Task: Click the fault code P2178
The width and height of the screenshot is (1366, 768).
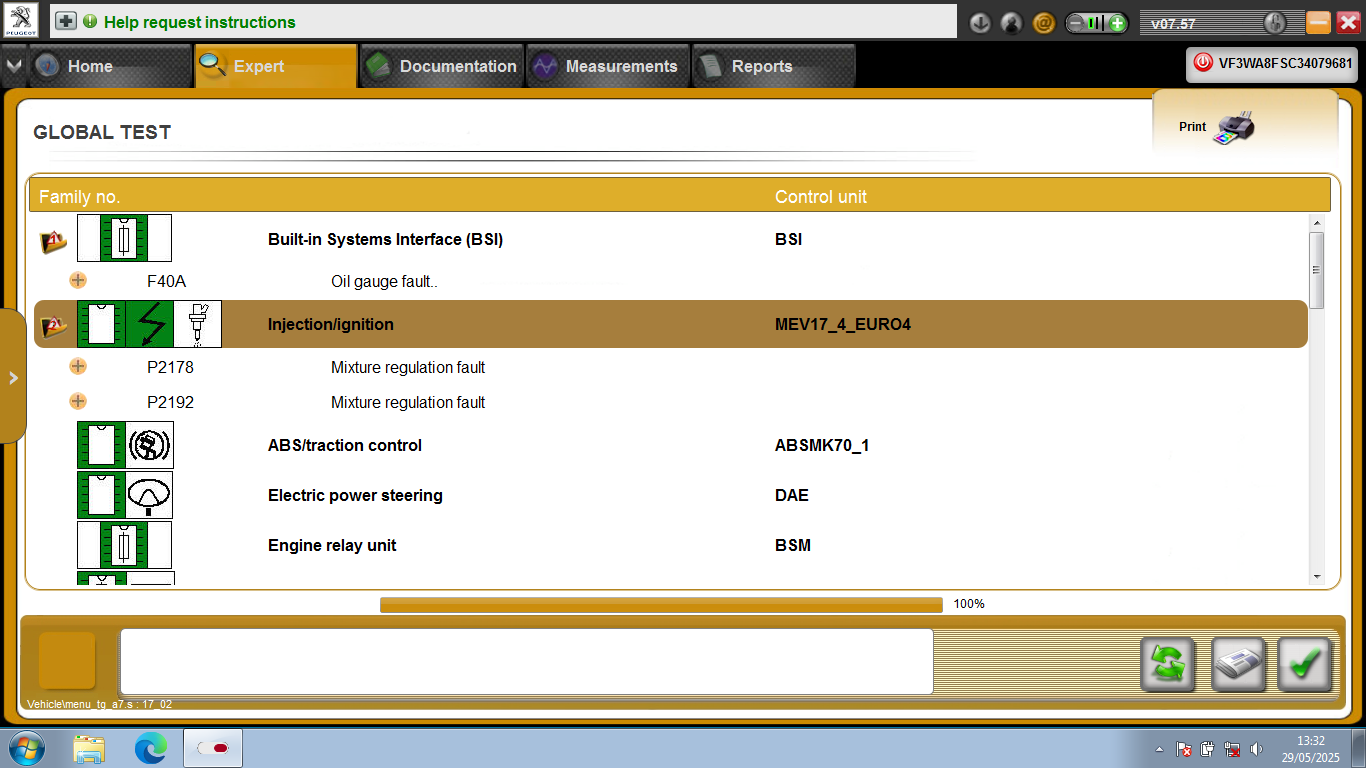Action: (x=170, y=367)
